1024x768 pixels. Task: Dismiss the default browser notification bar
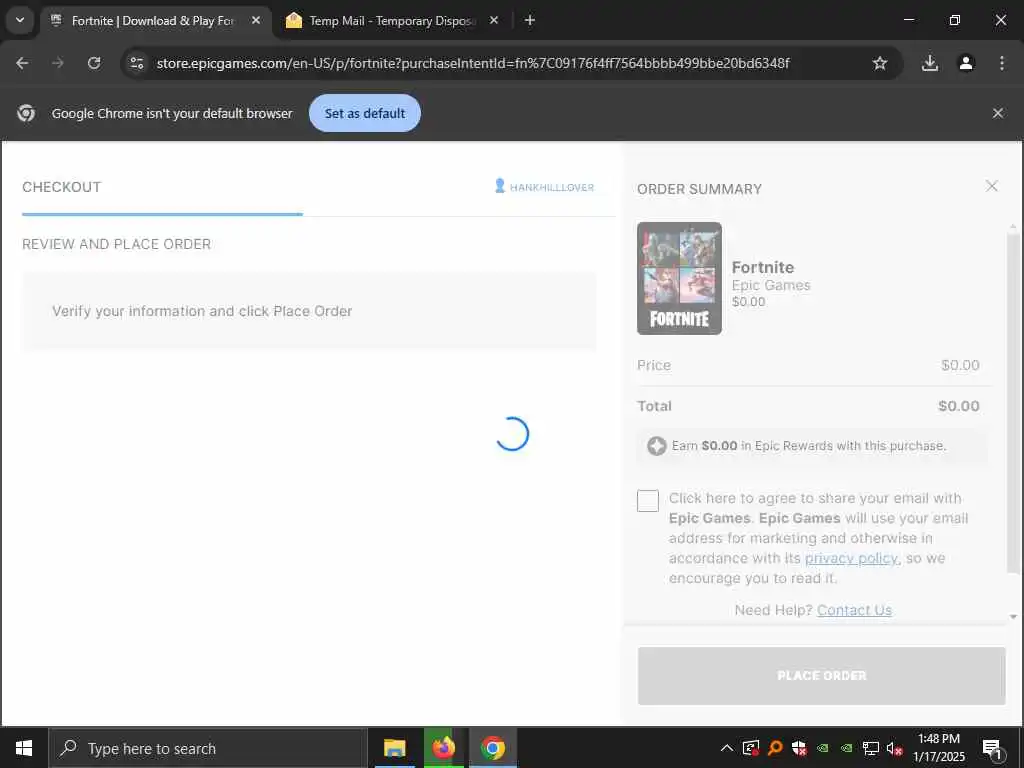998,114
